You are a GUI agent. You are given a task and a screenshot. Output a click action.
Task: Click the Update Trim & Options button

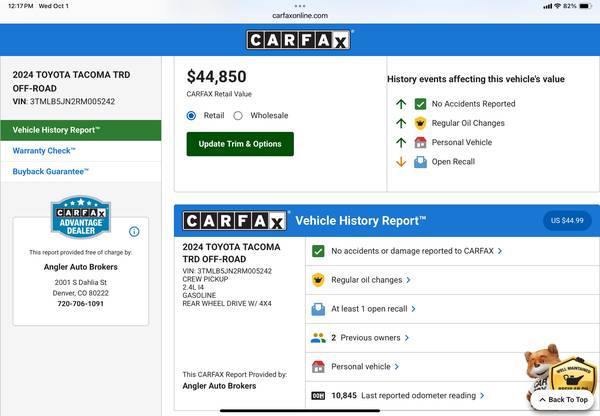[240, 144]
